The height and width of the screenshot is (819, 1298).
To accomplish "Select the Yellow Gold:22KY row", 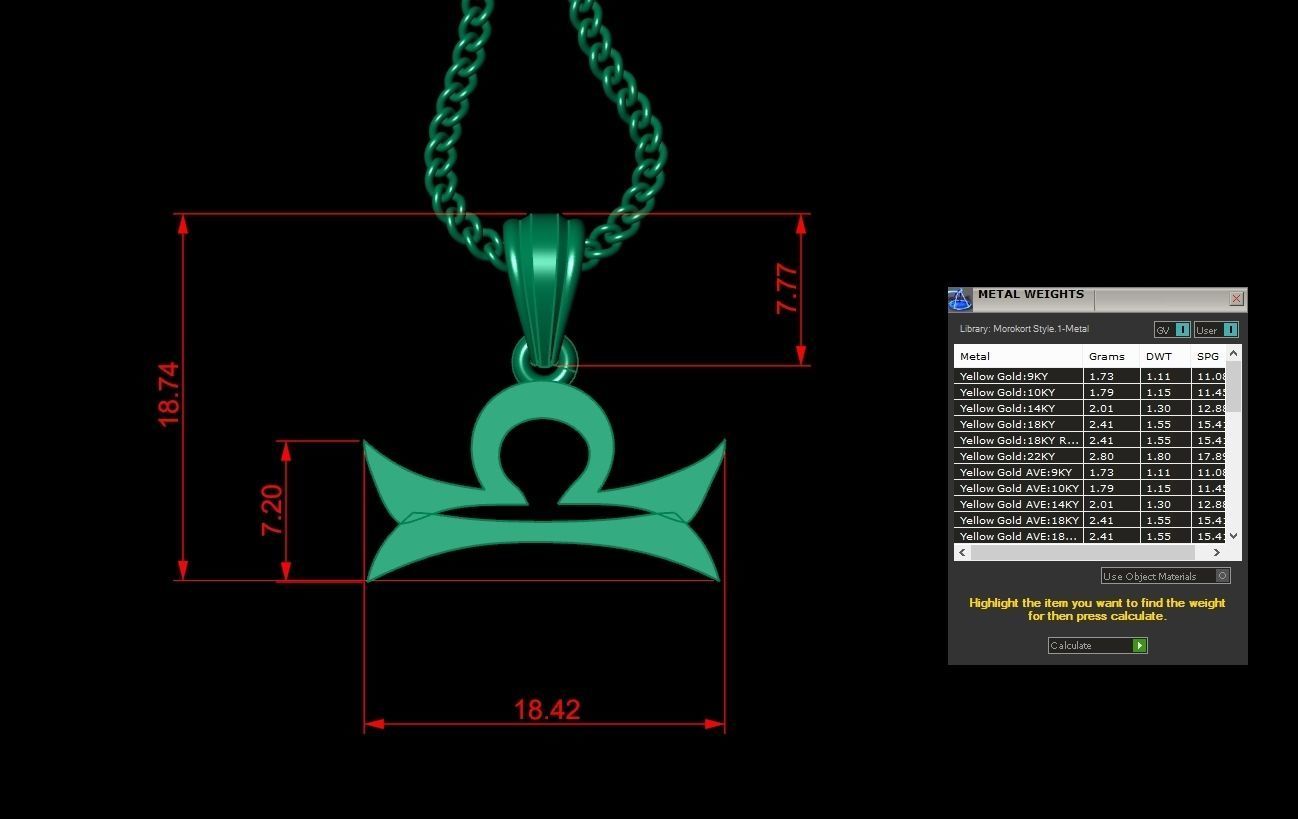I will point(1090,456).
